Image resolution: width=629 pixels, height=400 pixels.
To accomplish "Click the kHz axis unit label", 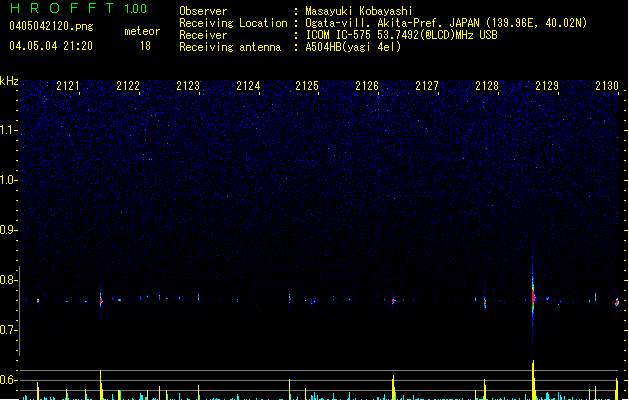I will click(9, 81).
